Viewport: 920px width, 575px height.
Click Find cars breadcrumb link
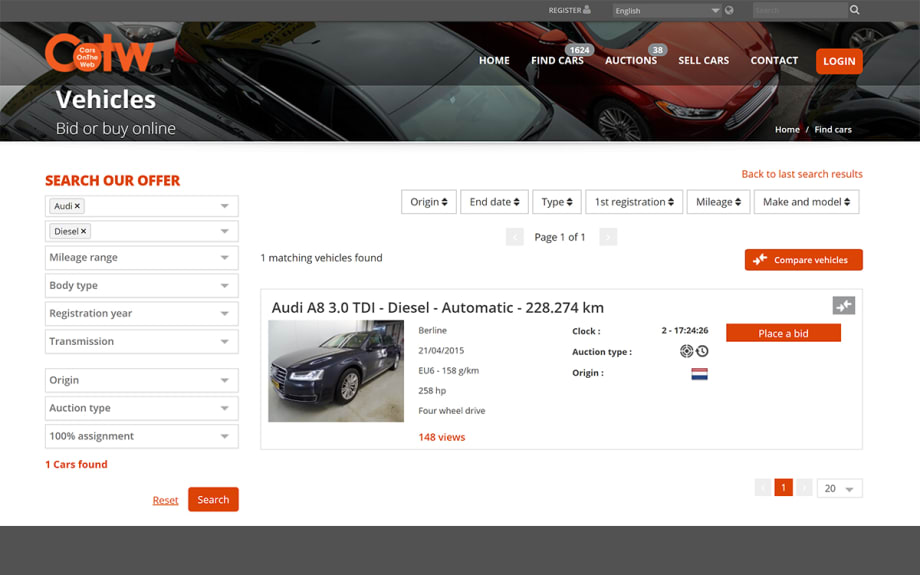(833, 130)
